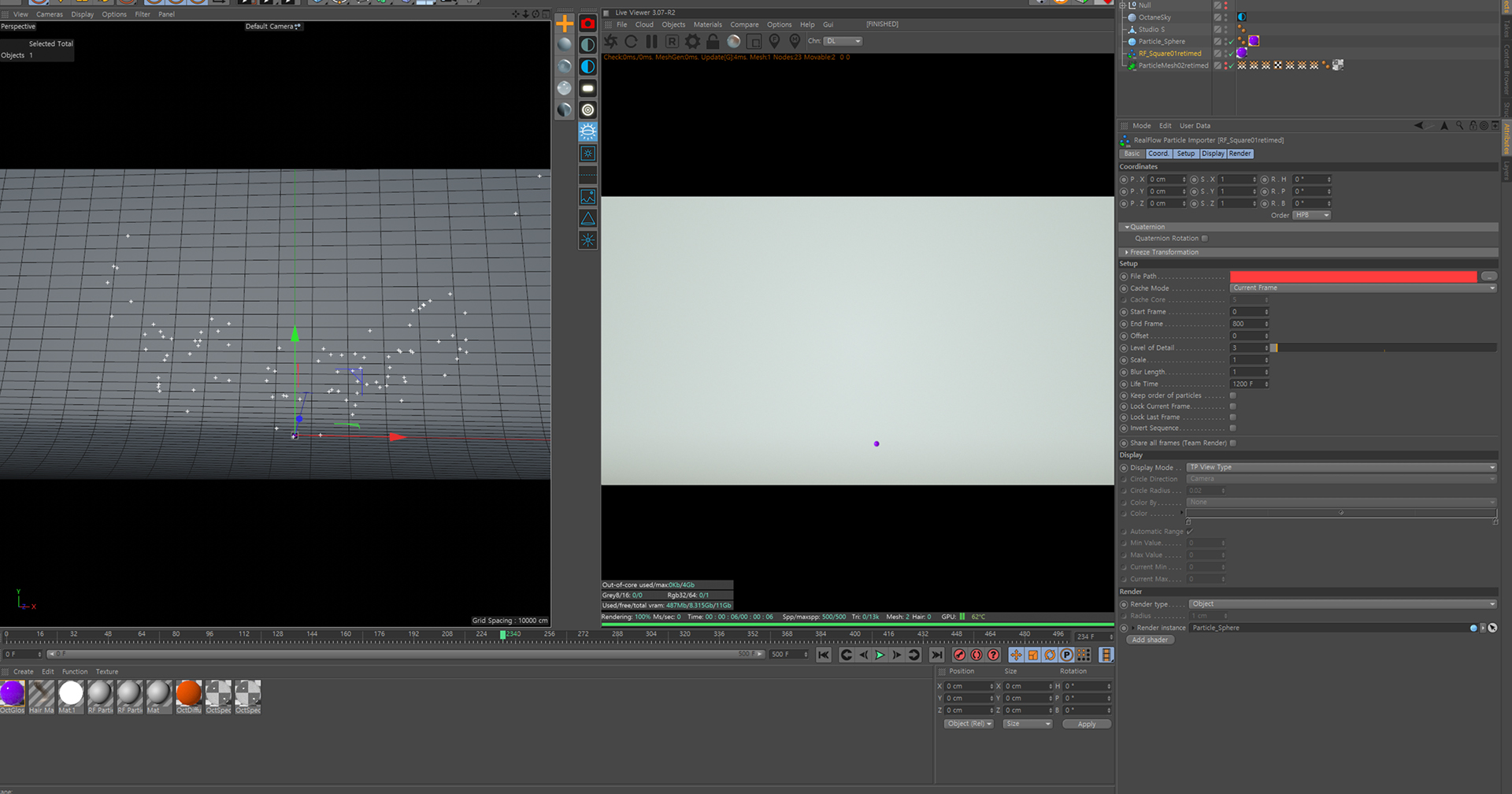Click the red camera Octane Camera icon
The height and width of the screenshot is (794, 1512).
[x=587, y=24]
